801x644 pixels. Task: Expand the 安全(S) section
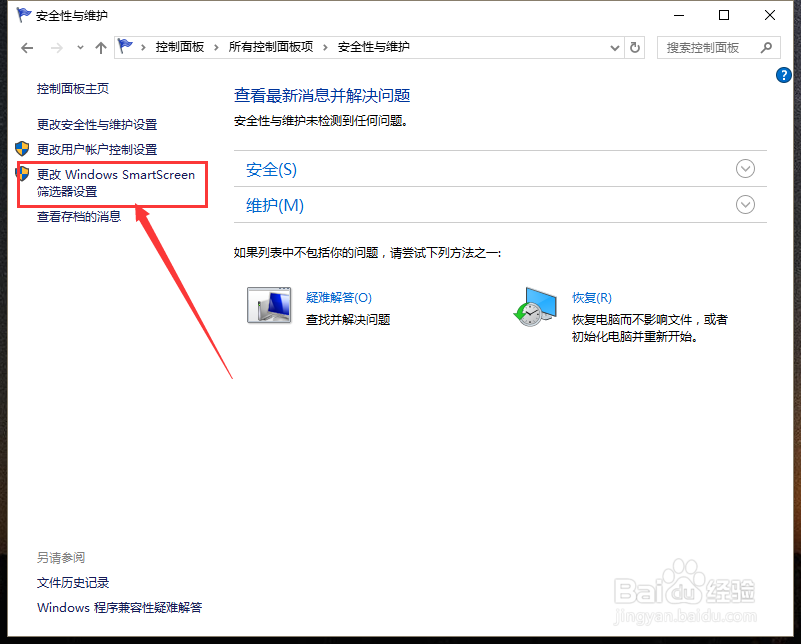click(745, 168)
